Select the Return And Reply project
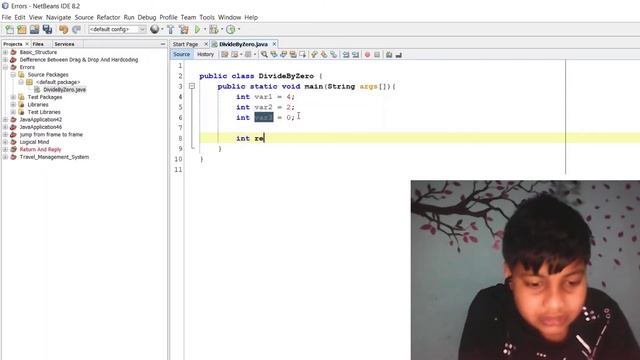 40,149
